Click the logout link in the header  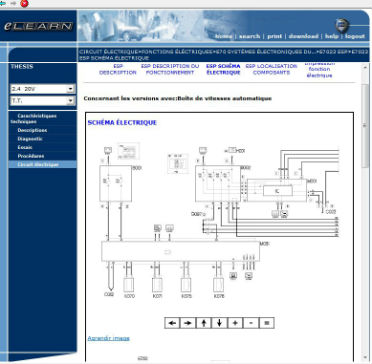(x=355, y=36)
